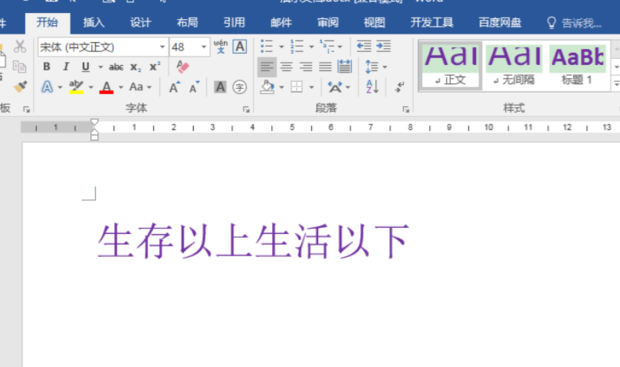Open text effects dropdown arrow

pos(60,87)
